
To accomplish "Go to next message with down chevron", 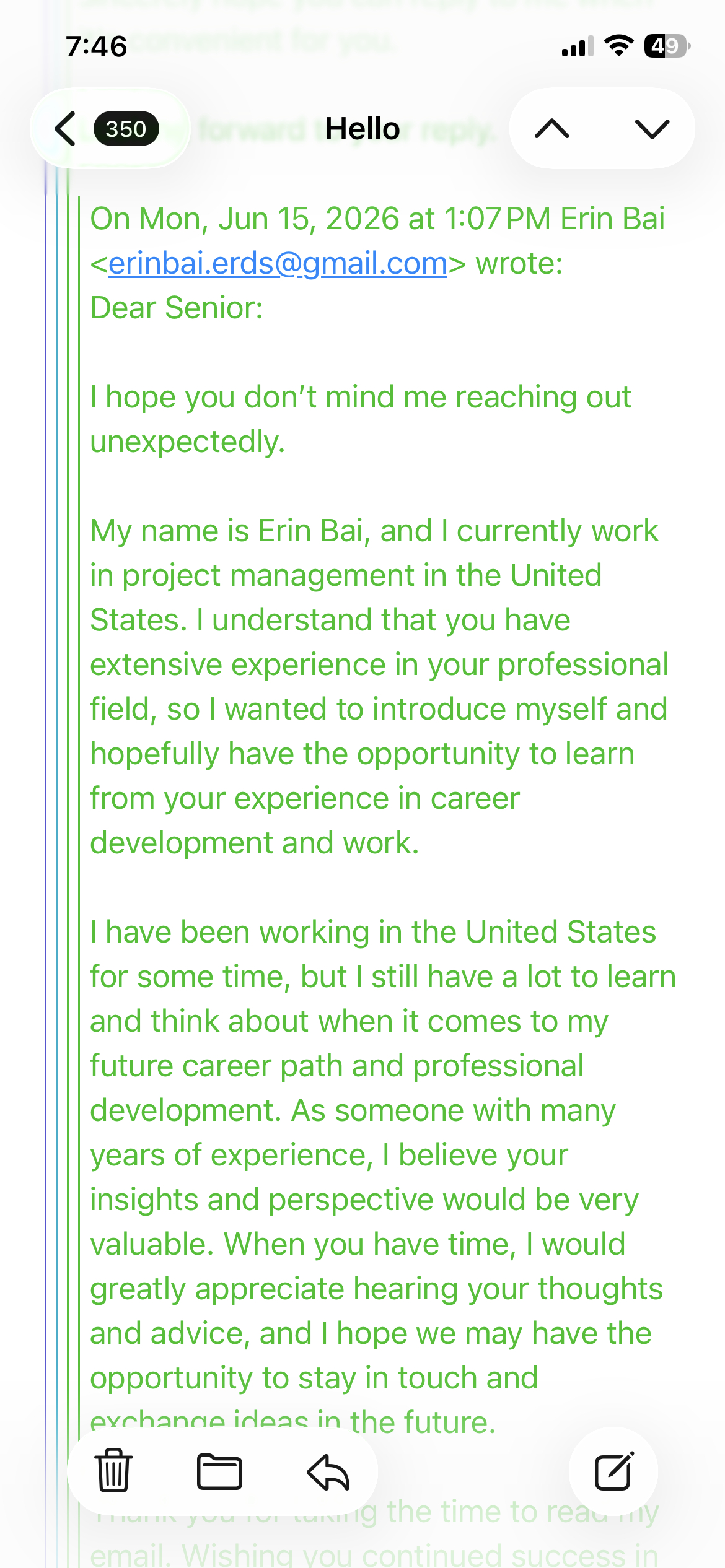I will [x=652, y=129].
